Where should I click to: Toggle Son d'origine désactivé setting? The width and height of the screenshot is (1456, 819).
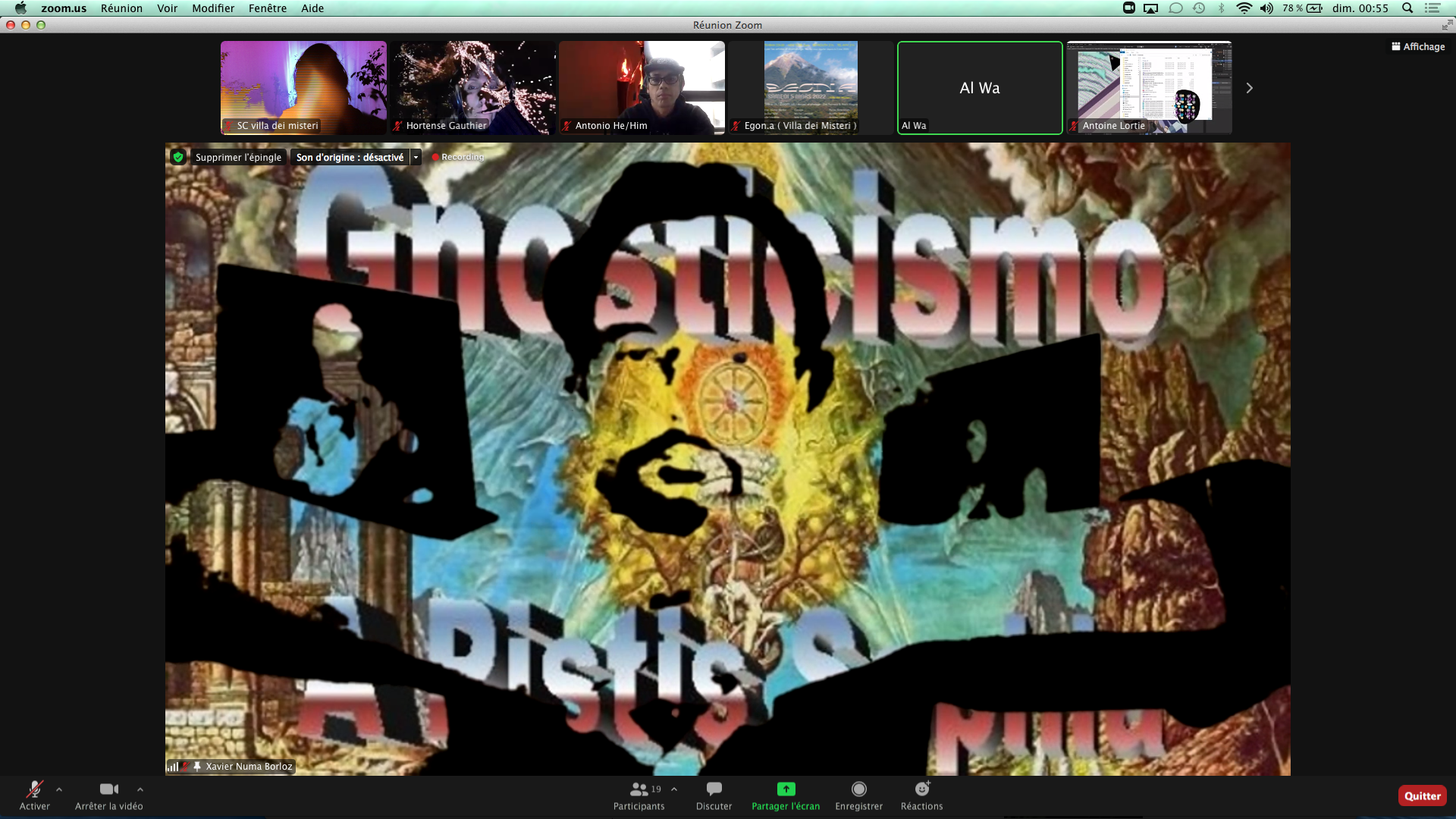tap(350, 157)
